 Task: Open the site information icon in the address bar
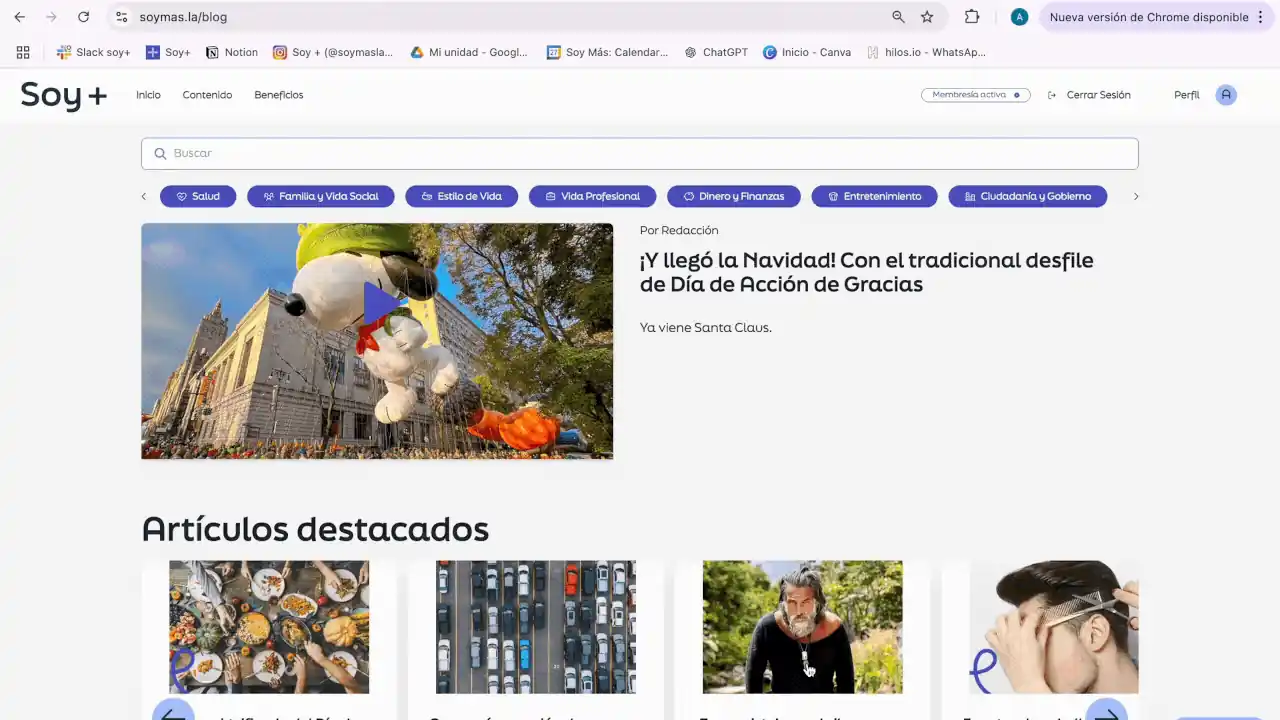coord(121,17)
